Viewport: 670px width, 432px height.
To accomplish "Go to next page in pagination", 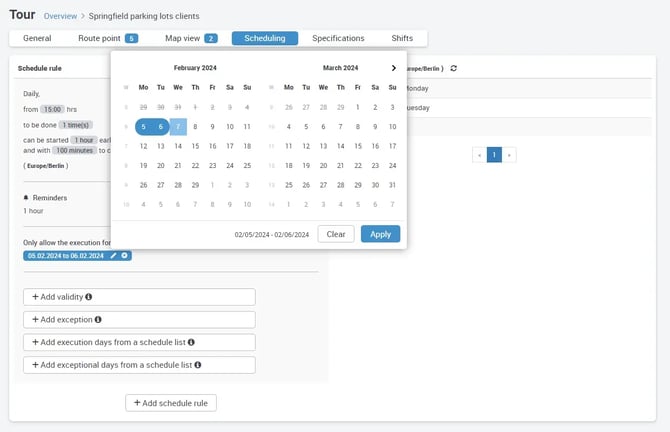I will 509,155.
